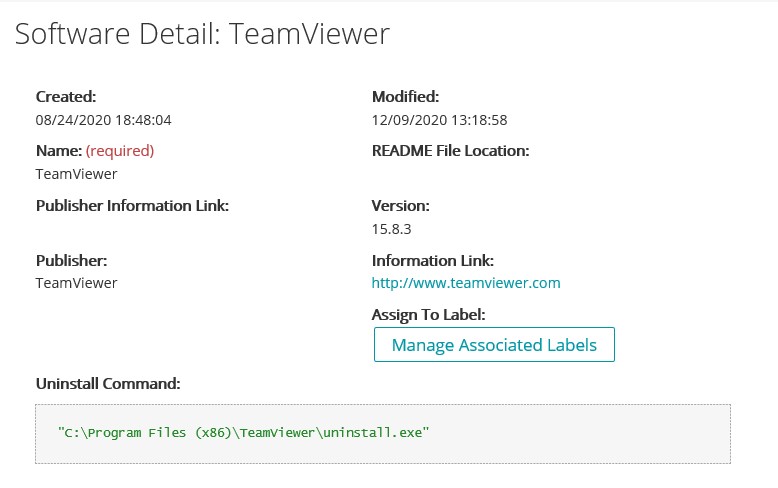
Task: Click the Publisher Information Link label
Action: pos(132,205)
